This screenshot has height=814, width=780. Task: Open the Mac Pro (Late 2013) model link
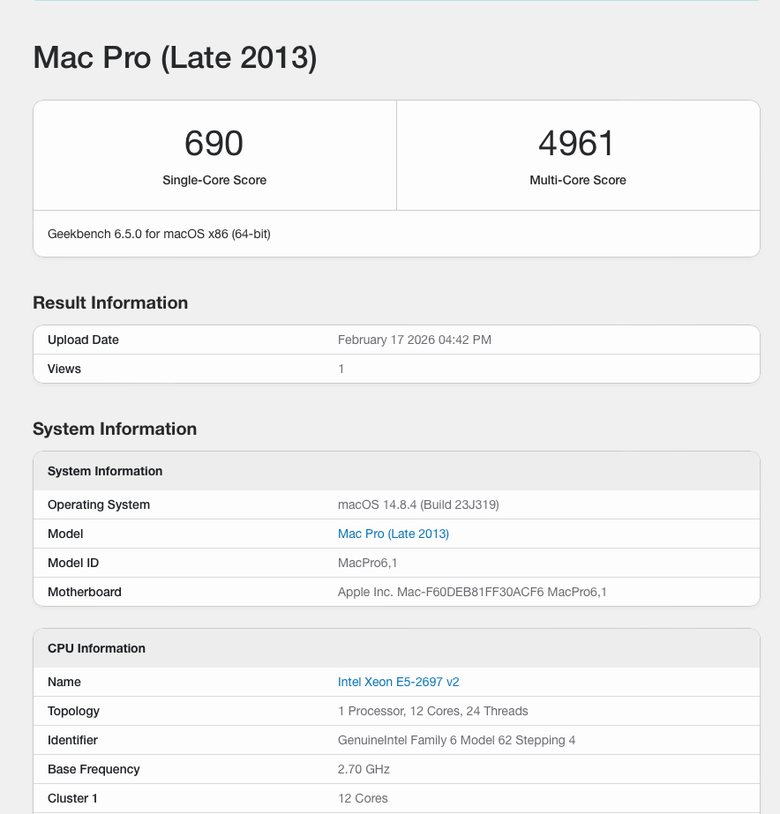click(x=393, y=534)
